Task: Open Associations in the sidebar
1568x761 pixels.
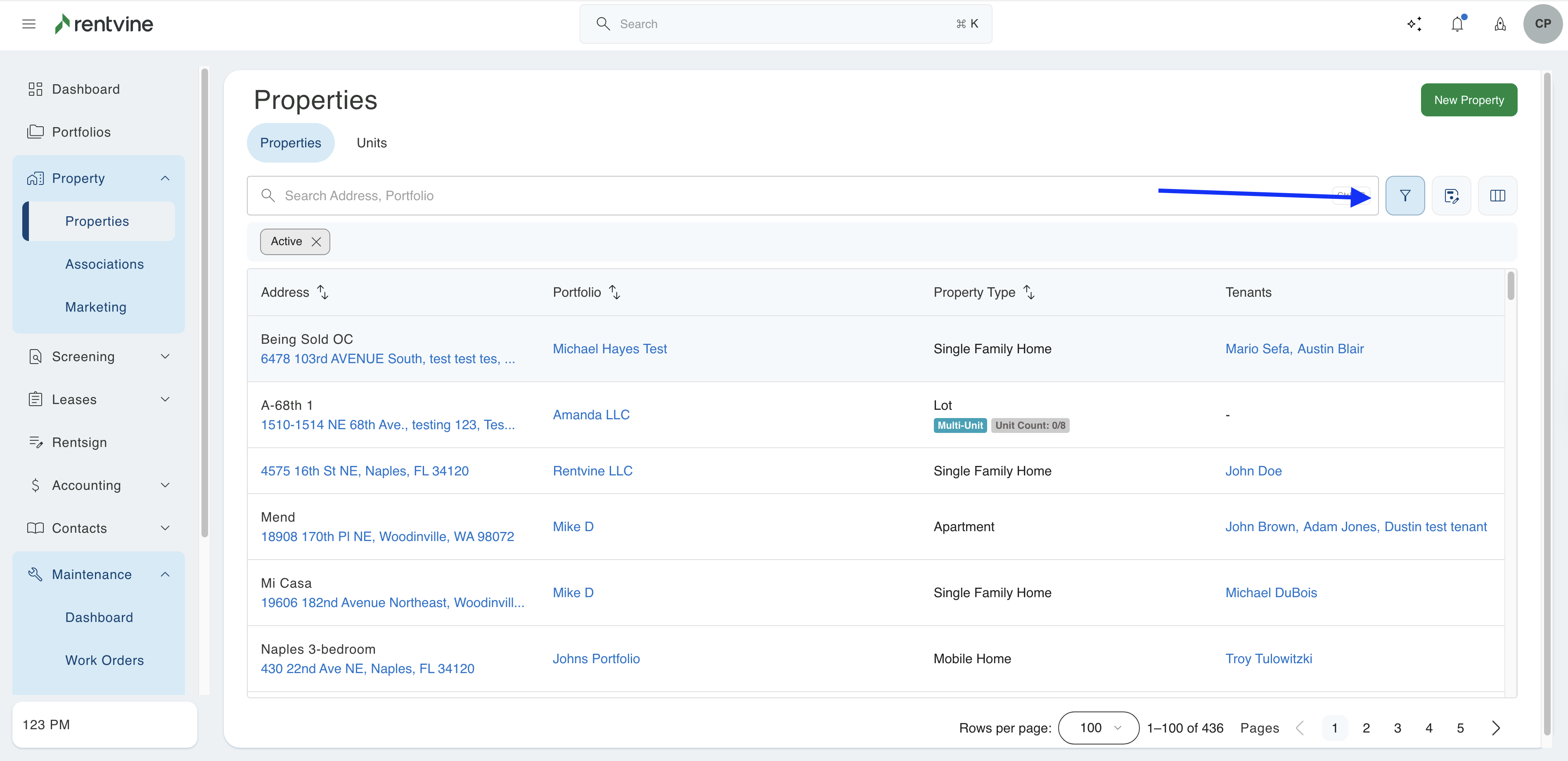Action: coord(105,264)
